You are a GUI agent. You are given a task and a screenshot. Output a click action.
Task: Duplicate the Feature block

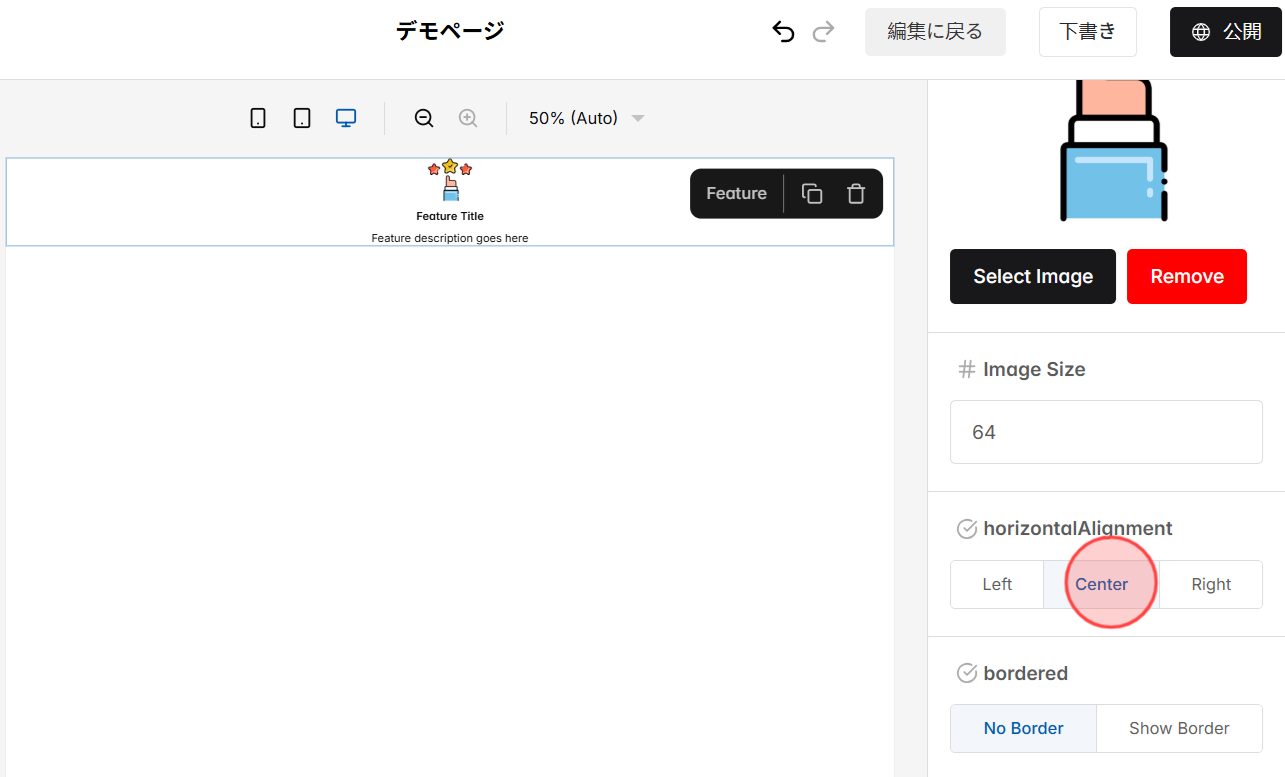[811, 193]
